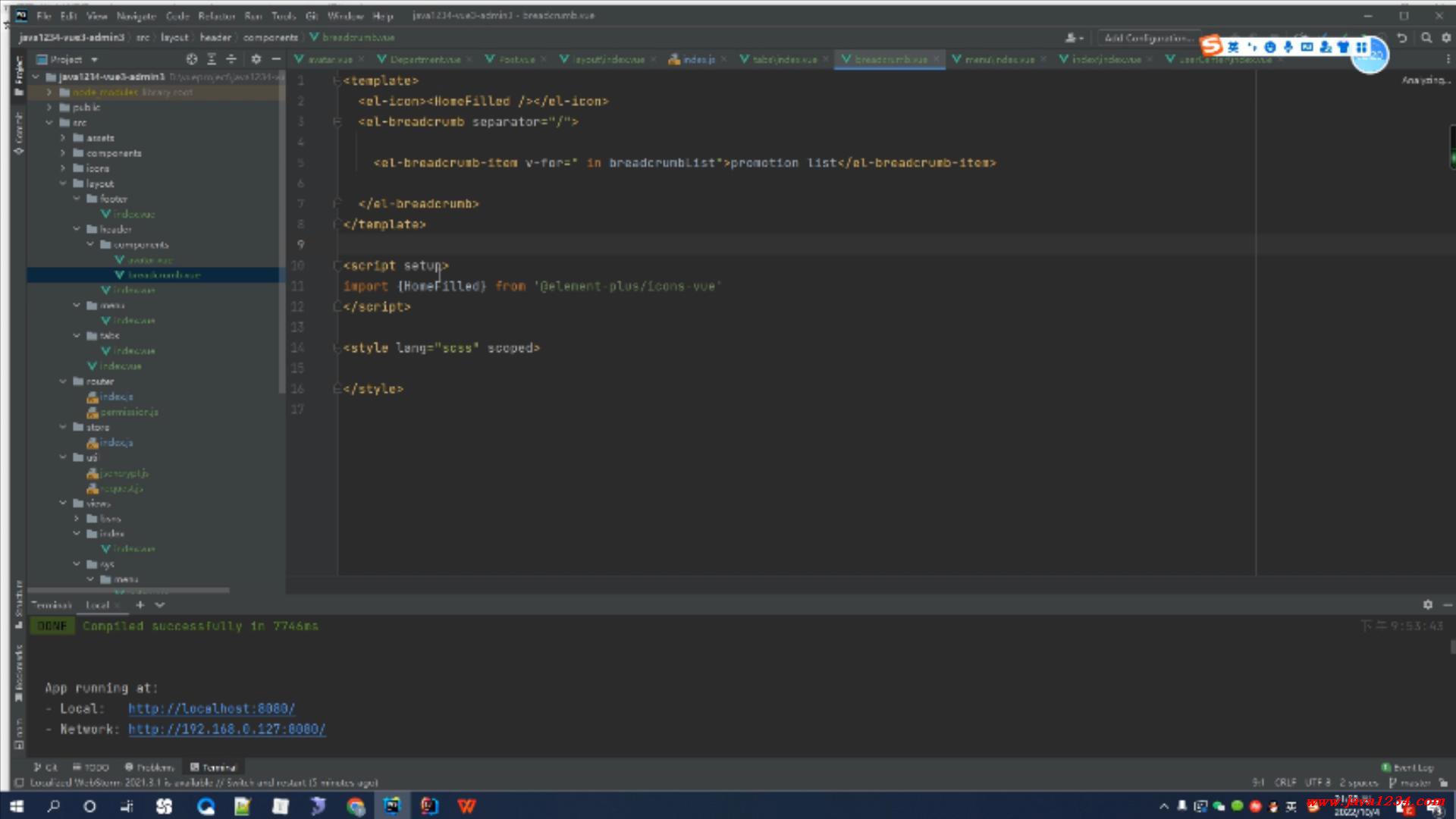Expand the assets folder
1456x819 pixels.
(63, 137)
